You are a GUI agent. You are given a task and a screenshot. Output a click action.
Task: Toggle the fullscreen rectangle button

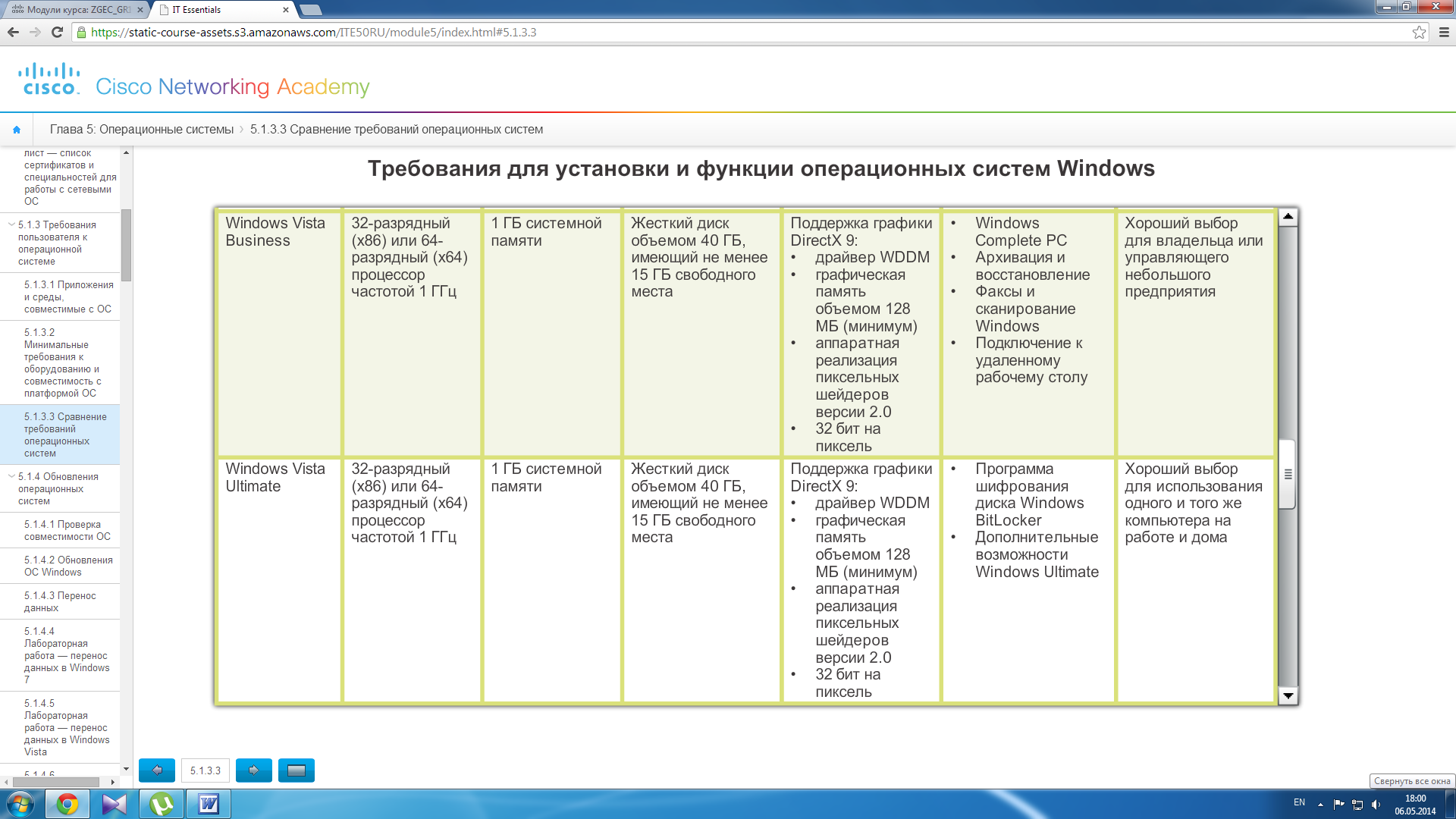coord(297,770)
